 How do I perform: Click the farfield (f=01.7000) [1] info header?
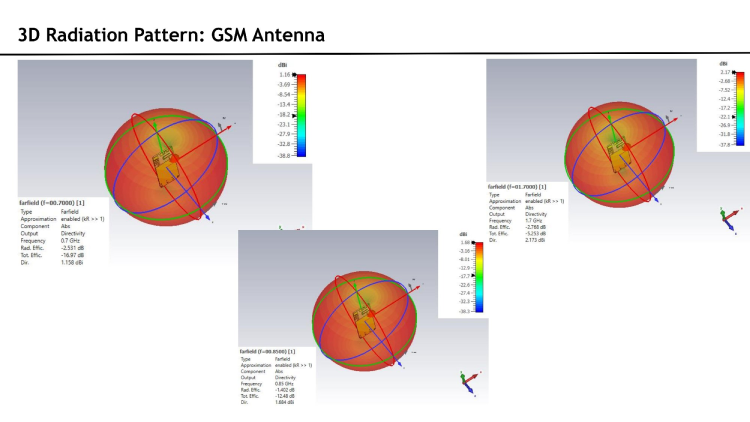tap(516, 187)
